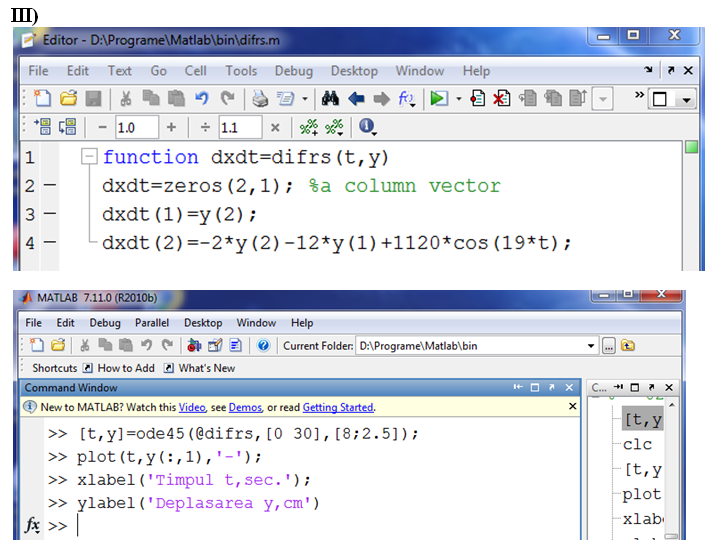Click GUIDE icon in MATLAB toolbar

pos(215,345)
